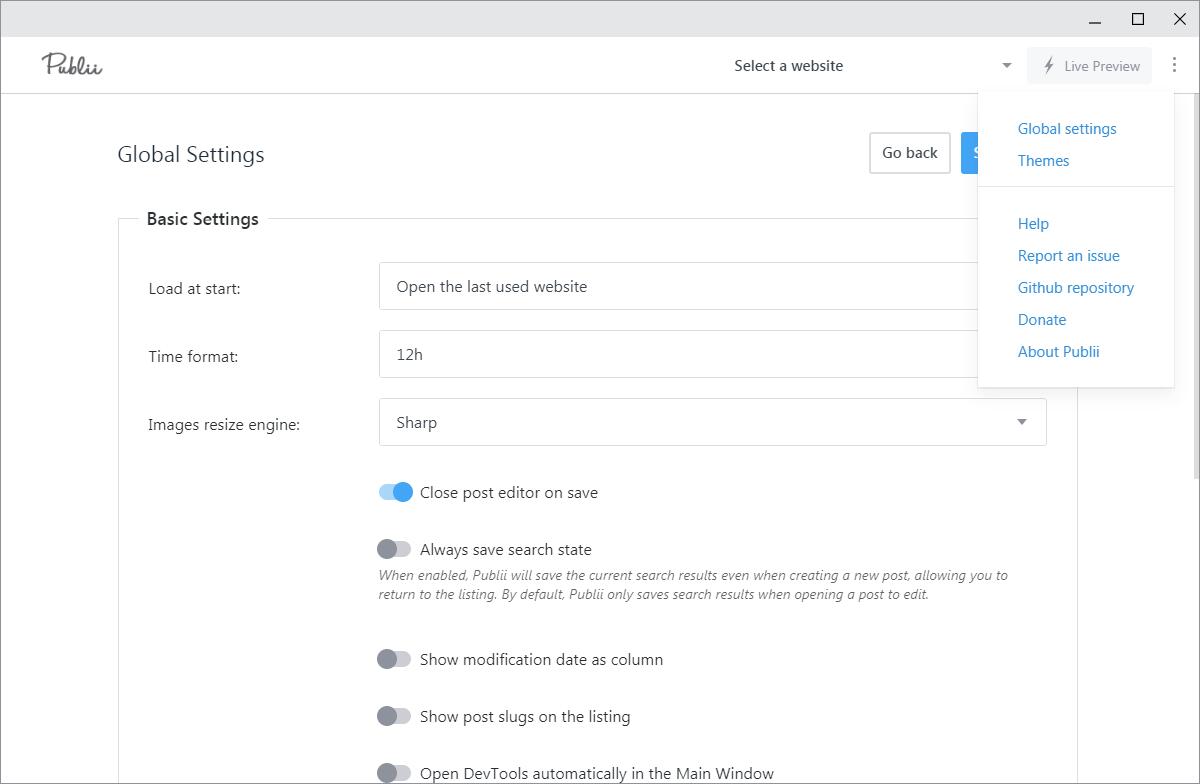Select "Global settings" from the menu

(x=1067, y=129)
